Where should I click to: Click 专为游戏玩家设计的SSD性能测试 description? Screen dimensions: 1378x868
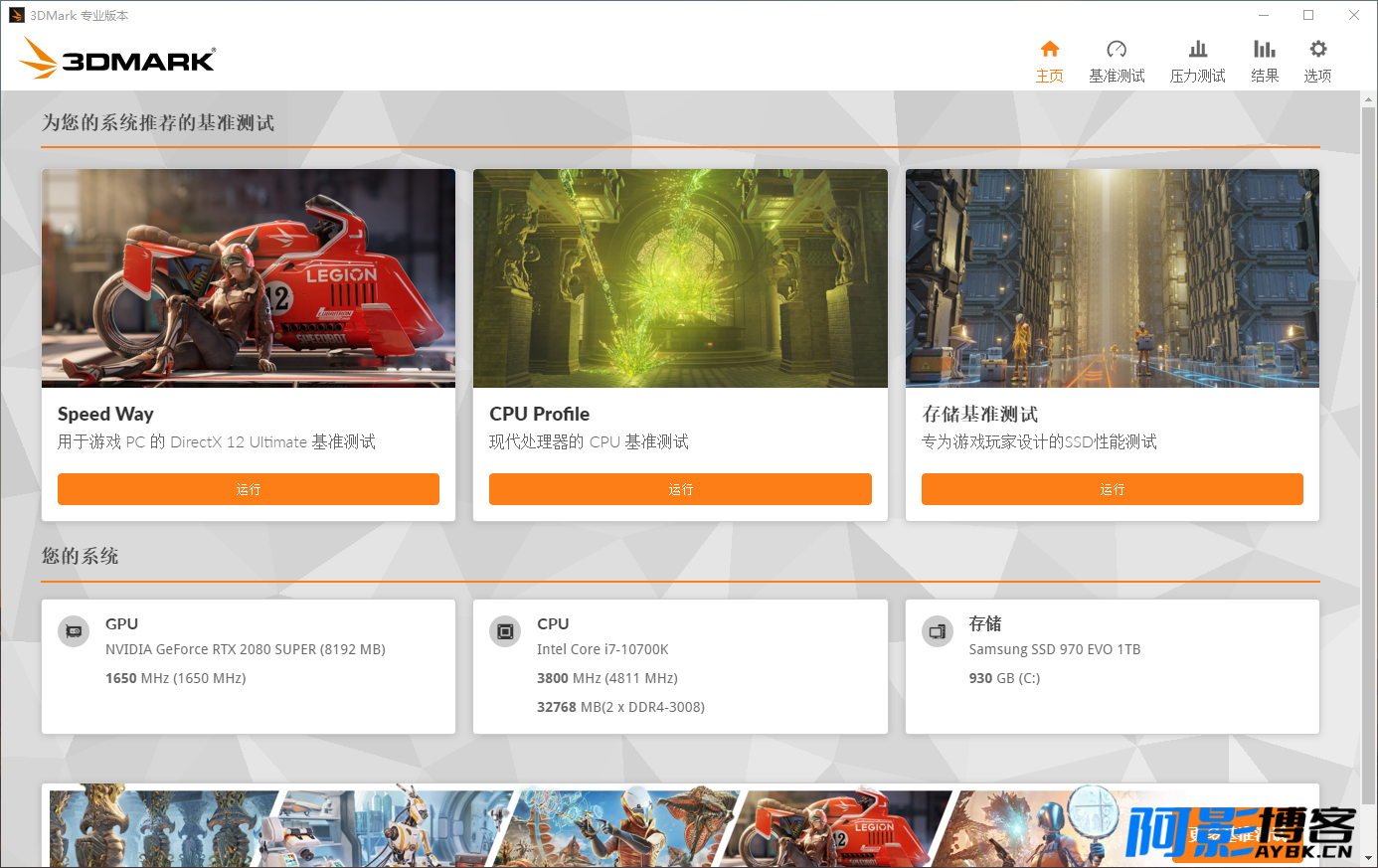1039,442
